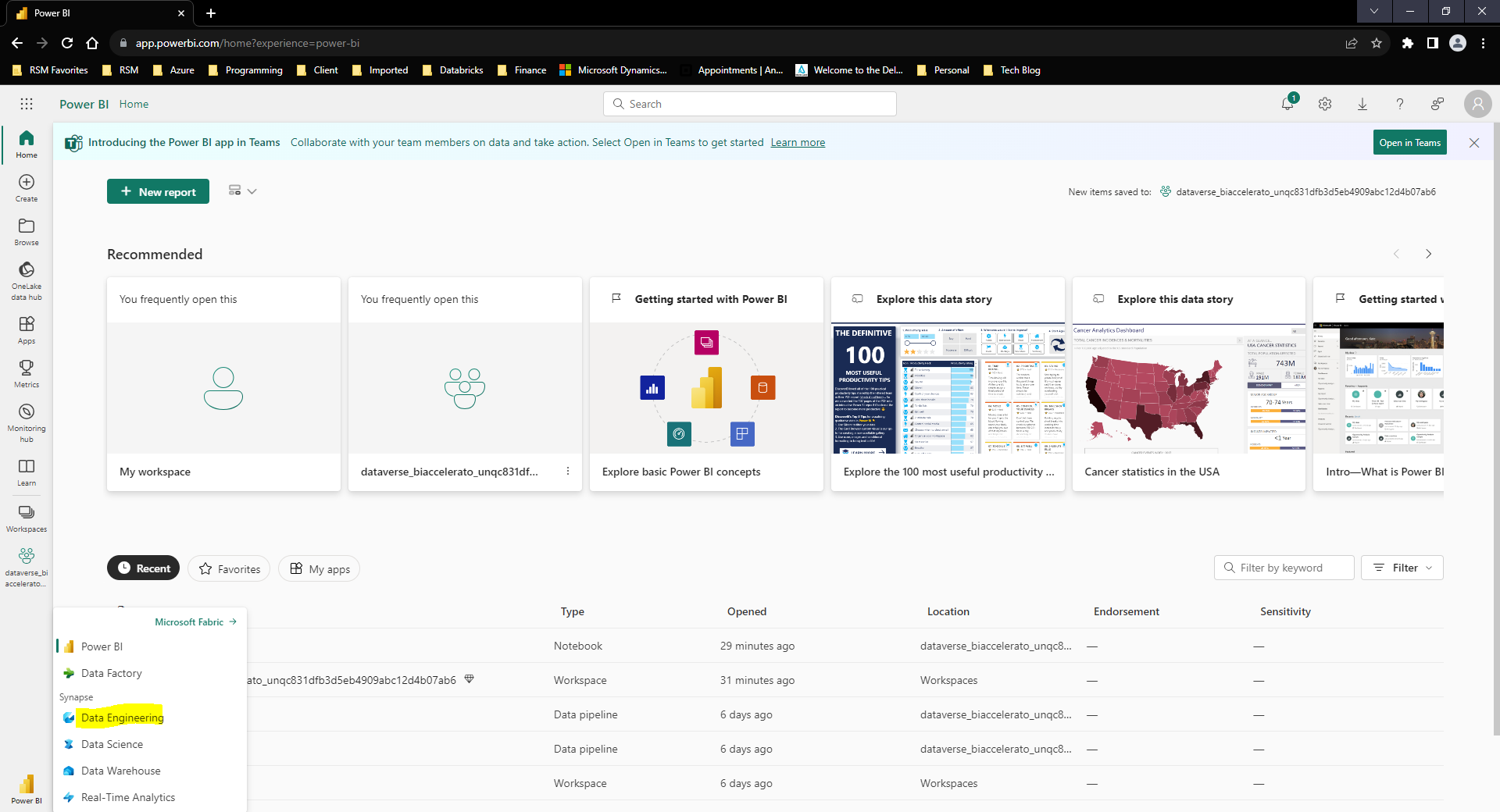Open Tech Blog bookmark folder
1500x812 pixels.
coord(1012,70)
